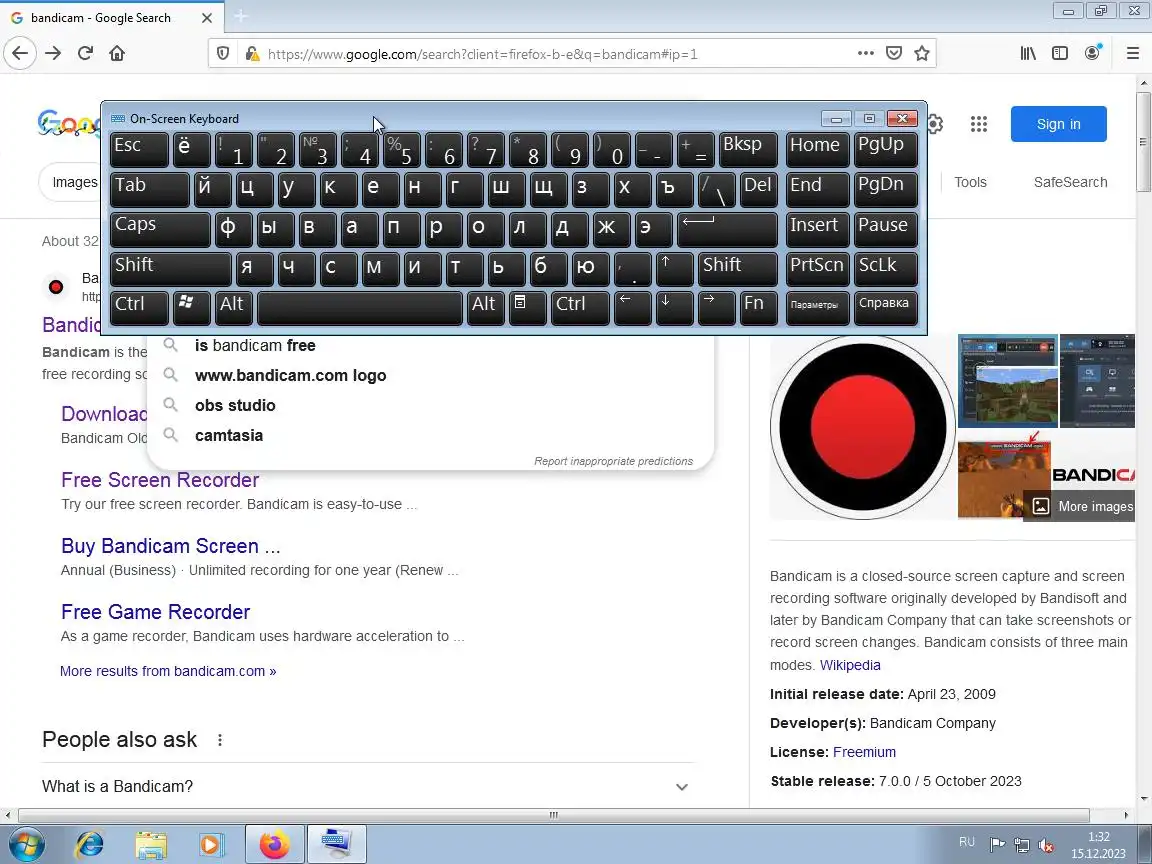
Task: Open the Library icon in Firefox toolbar
Action: (x=1028, y=53)
